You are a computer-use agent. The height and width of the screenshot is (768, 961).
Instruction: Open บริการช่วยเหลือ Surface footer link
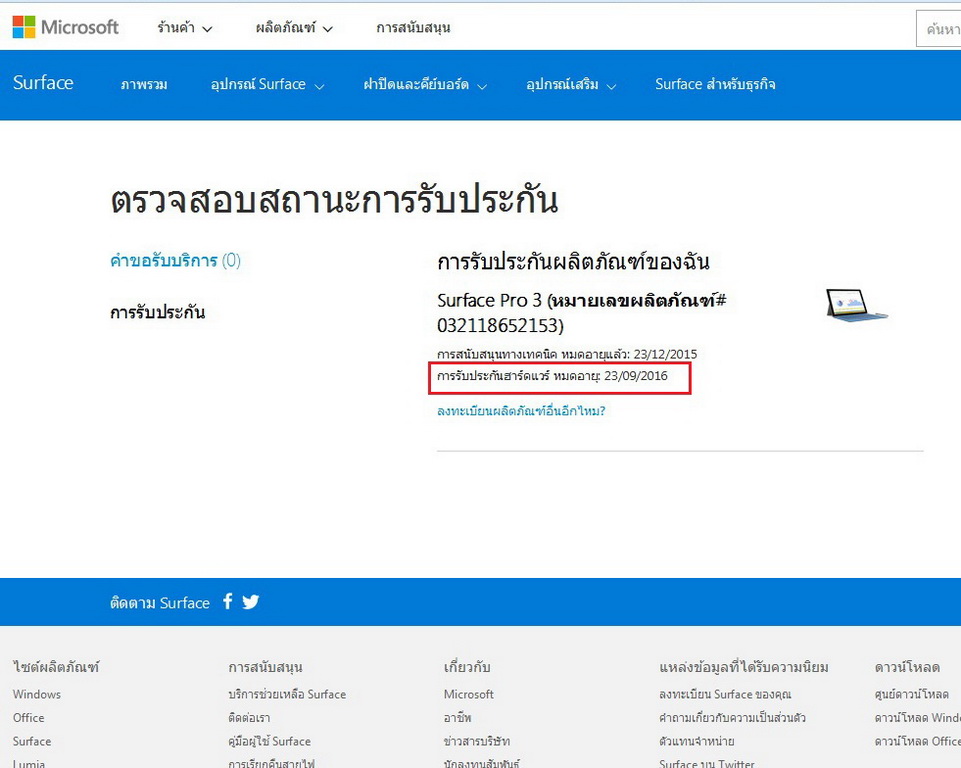click(287, 694)
